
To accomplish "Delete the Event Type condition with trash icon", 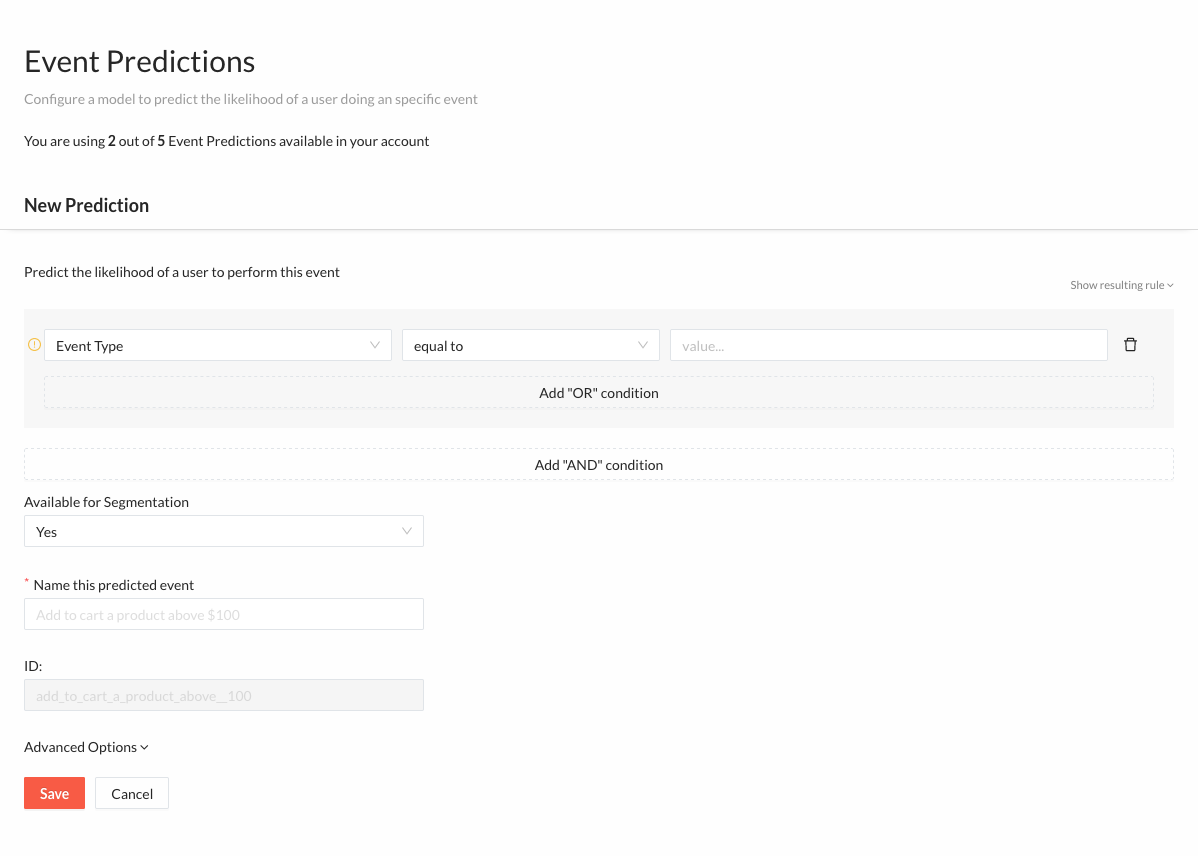I will (1130, 345).
